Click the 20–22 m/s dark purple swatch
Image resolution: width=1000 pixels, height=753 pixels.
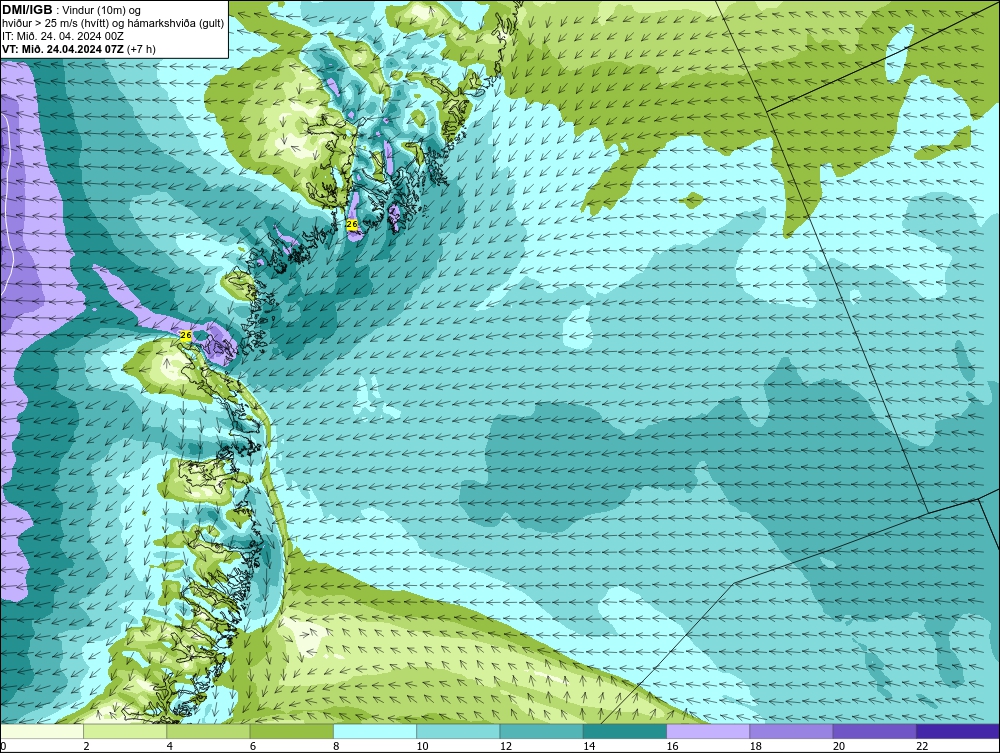(x=874, y=731)
